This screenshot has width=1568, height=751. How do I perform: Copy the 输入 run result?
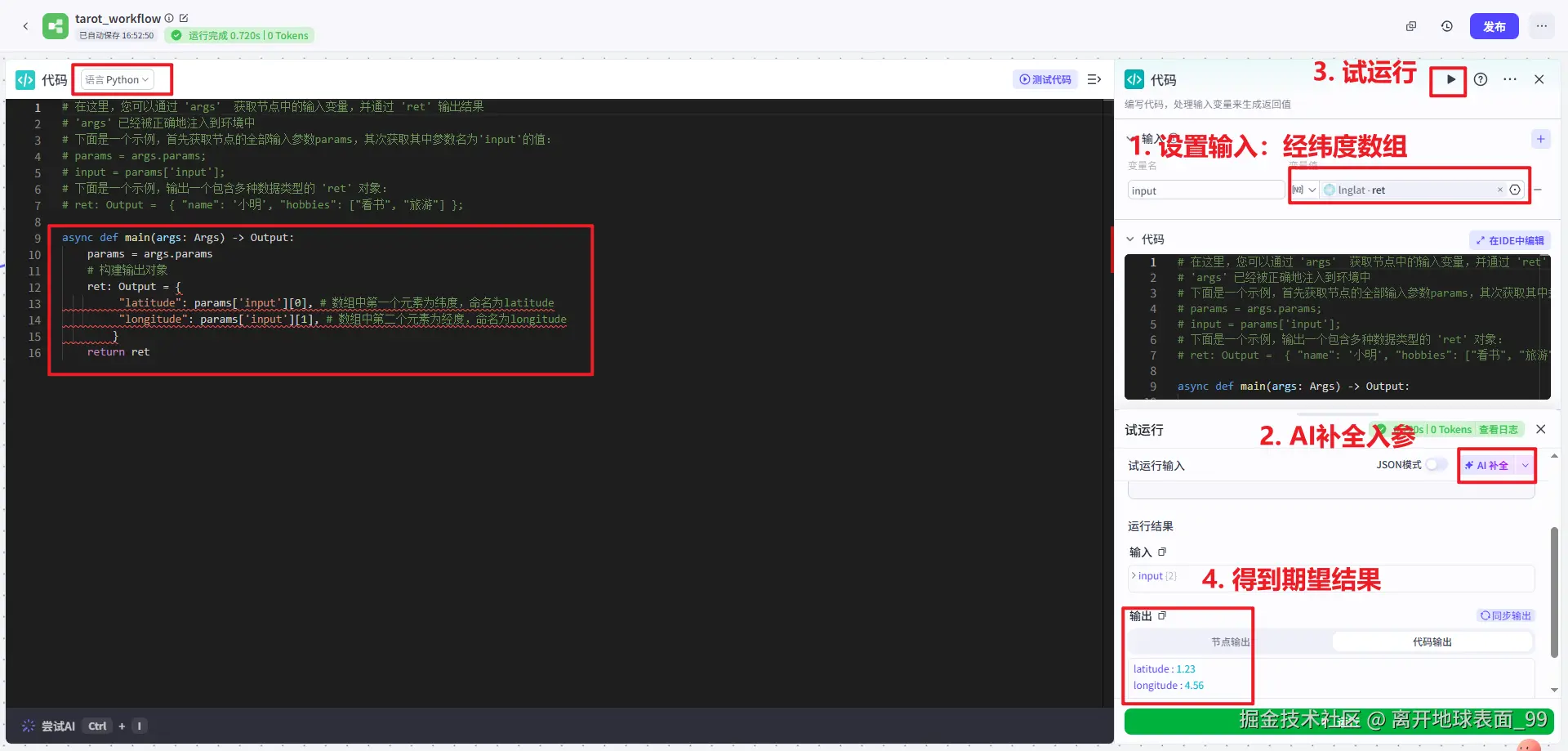[1162, 552]
